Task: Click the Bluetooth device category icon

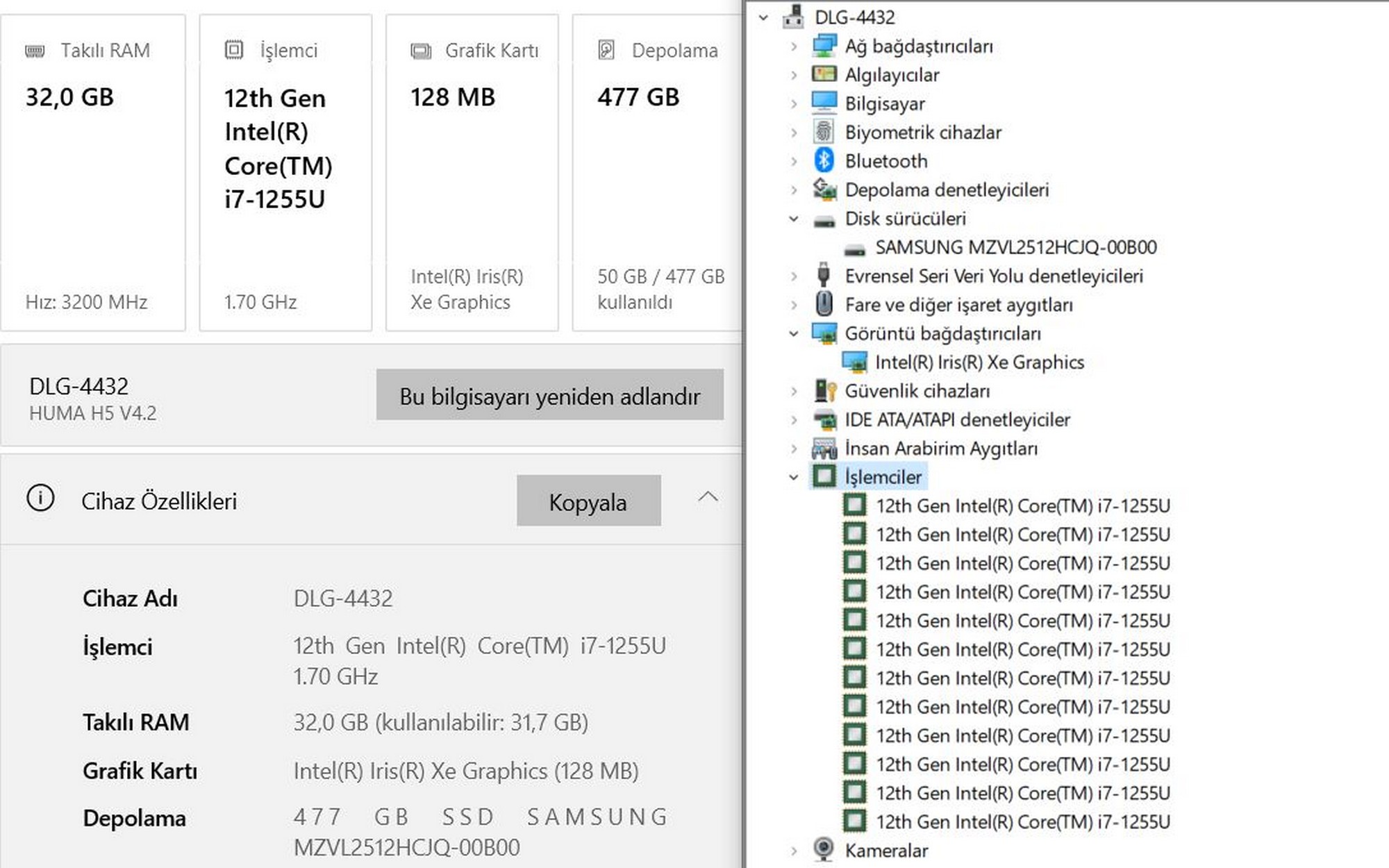Action: pyautogui.click(x=824, y=160)
